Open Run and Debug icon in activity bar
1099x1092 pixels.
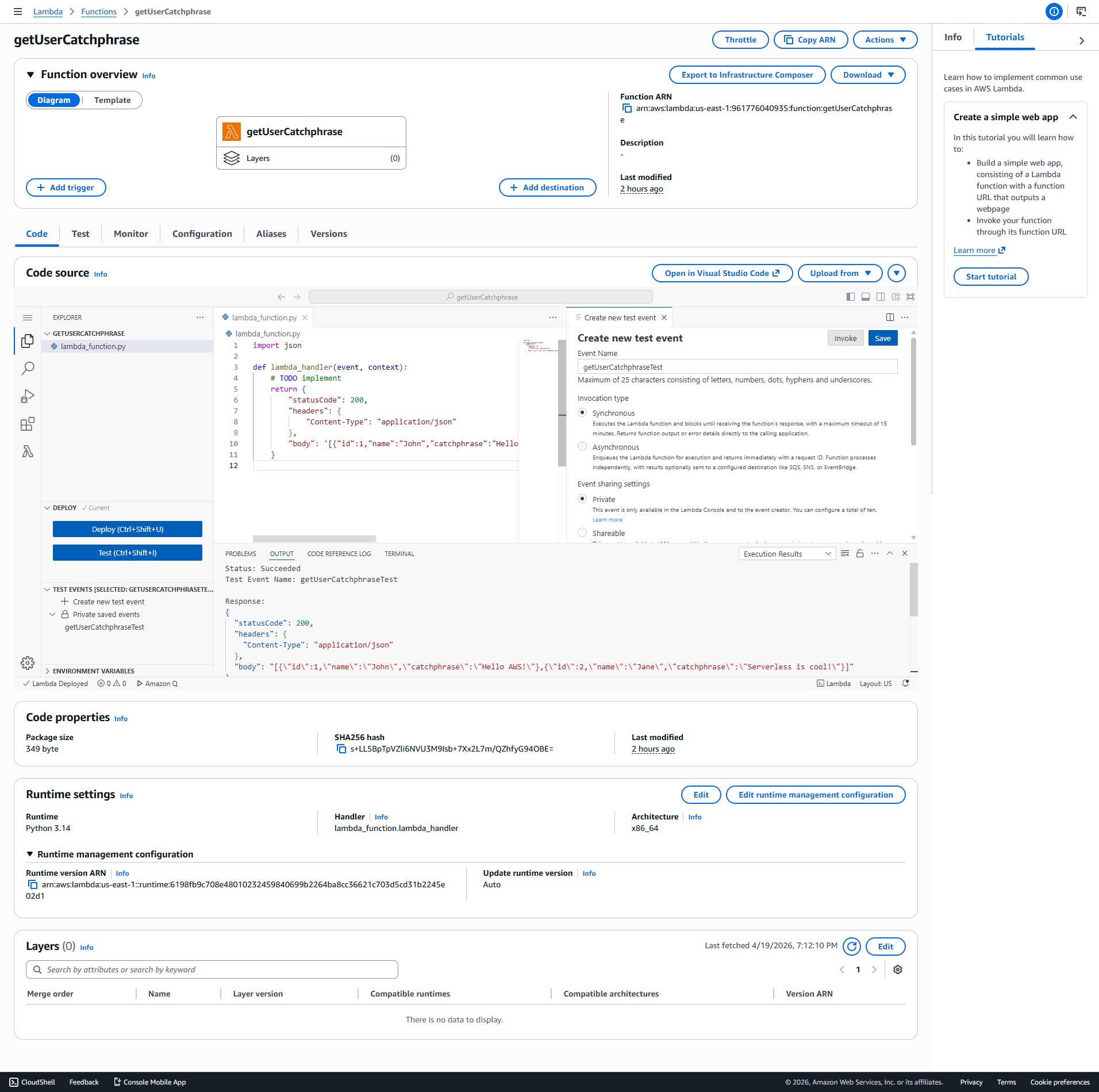click(x=28, y=396)
